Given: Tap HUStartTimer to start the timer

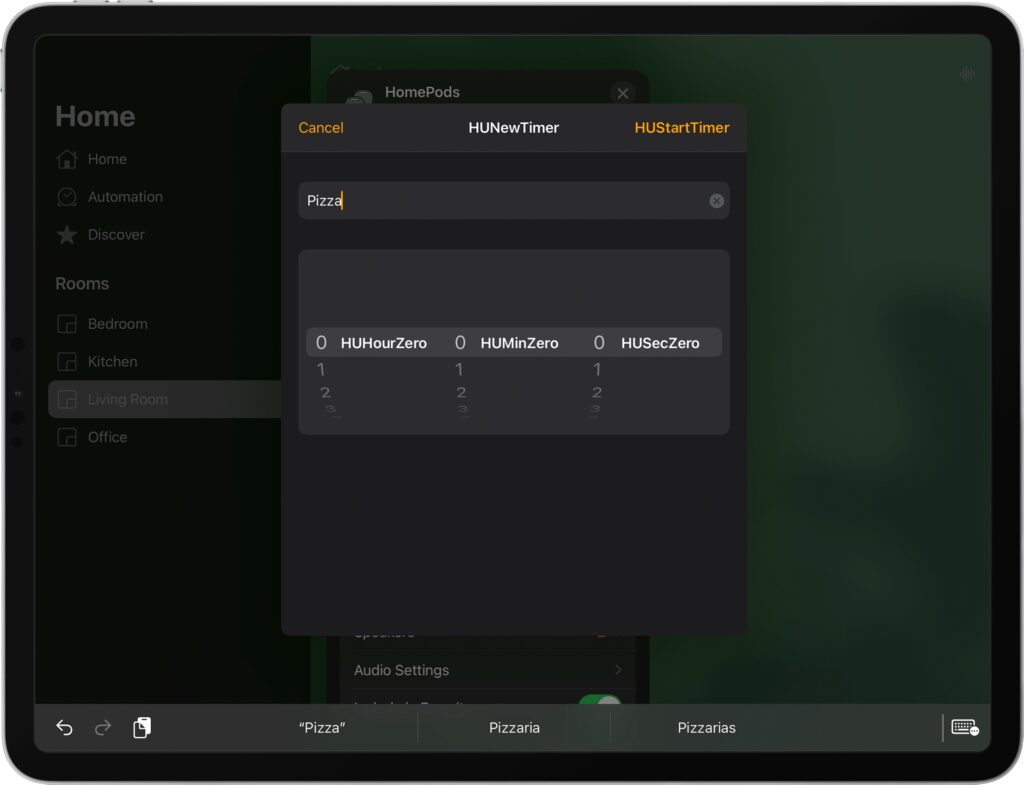Looking at the screenshot, I should pos(682,127).
